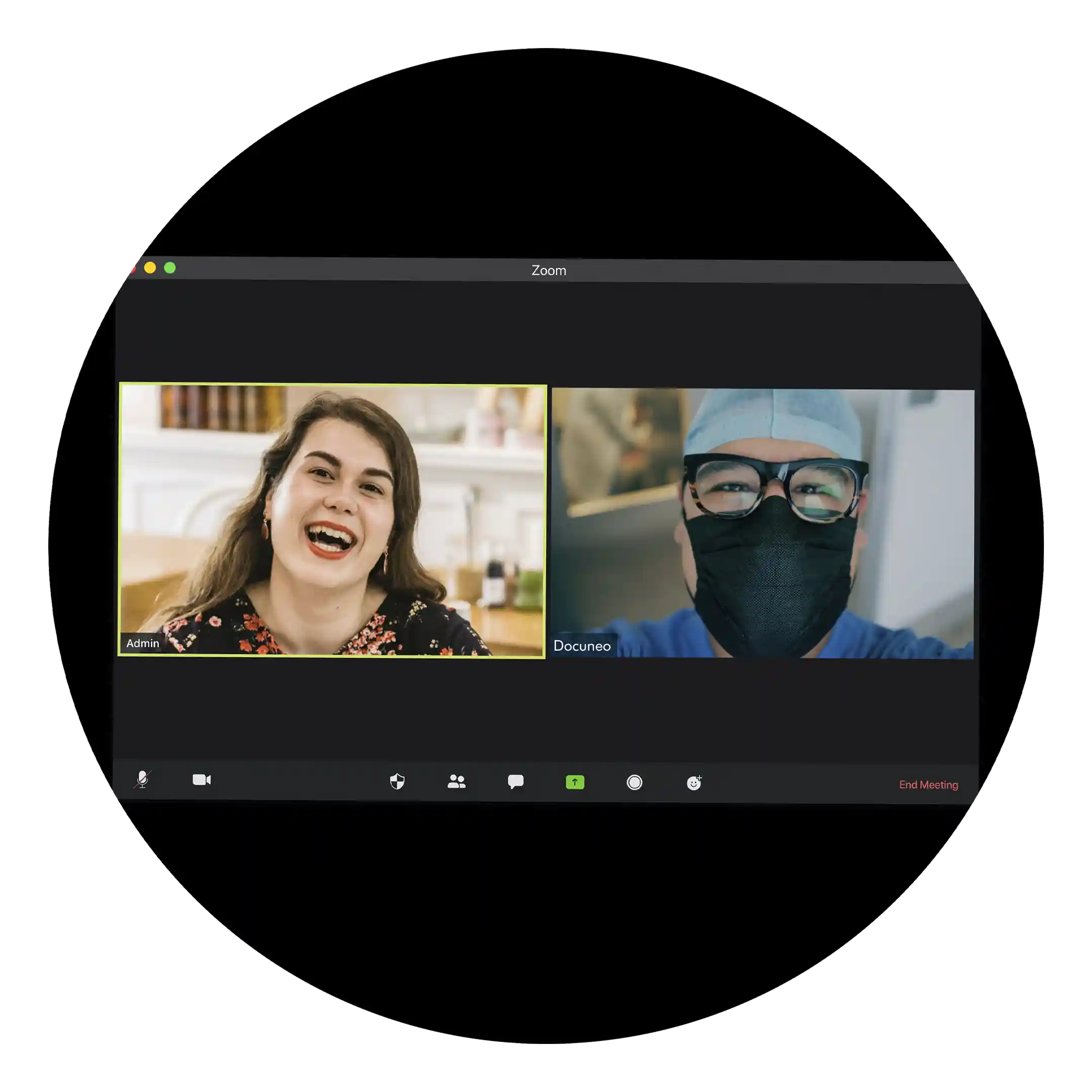Click the green fullscreen window button
The width and height of the screenshot is (1092, 1092).
pyautogui.click(x=169, y=268)
